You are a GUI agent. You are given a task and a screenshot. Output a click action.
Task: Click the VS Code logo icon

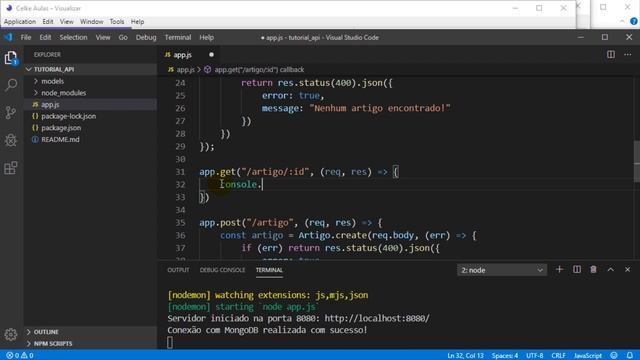point(8,37)
